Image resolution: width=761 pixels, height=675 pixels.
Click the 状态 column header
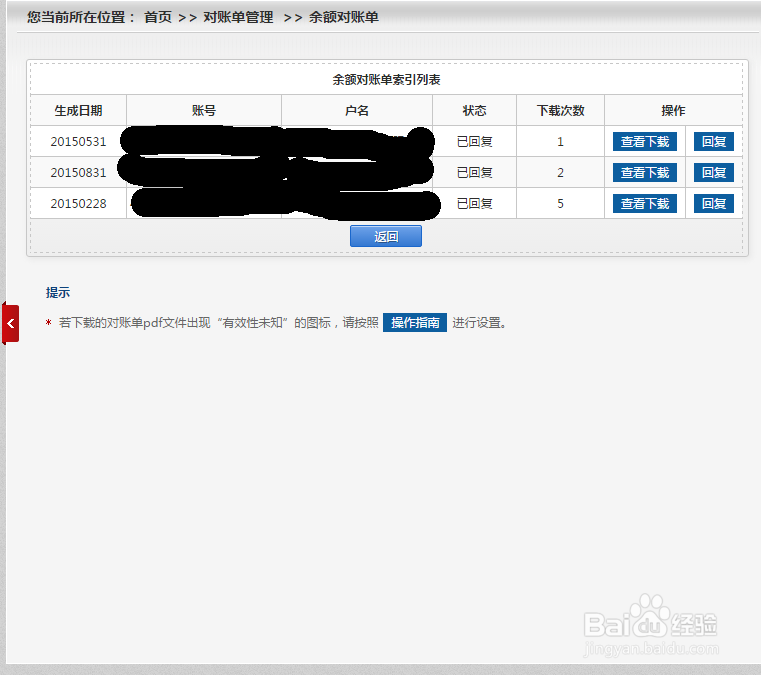tap(474, 111)
